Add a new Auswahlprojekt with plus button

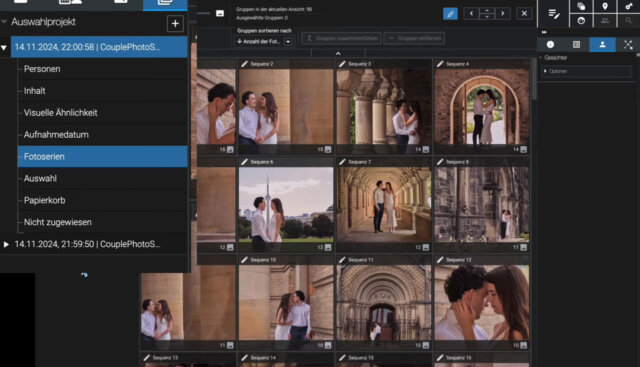click(175, 24)
